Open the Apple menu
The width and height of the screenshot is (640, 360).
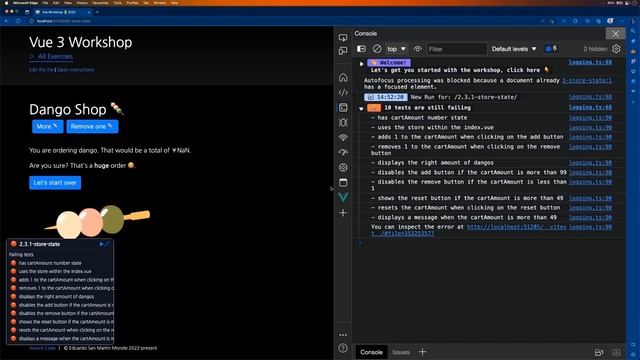click(7, 3)
